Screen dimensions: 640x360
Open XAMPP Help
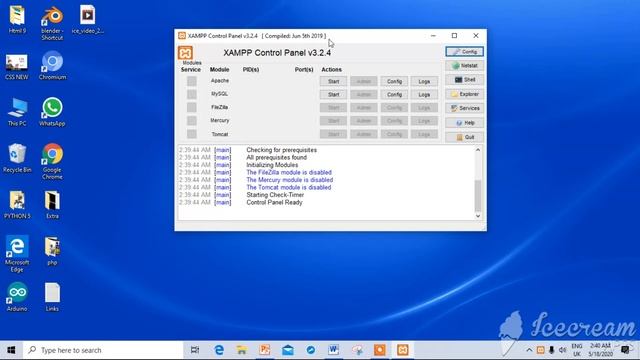464,123
